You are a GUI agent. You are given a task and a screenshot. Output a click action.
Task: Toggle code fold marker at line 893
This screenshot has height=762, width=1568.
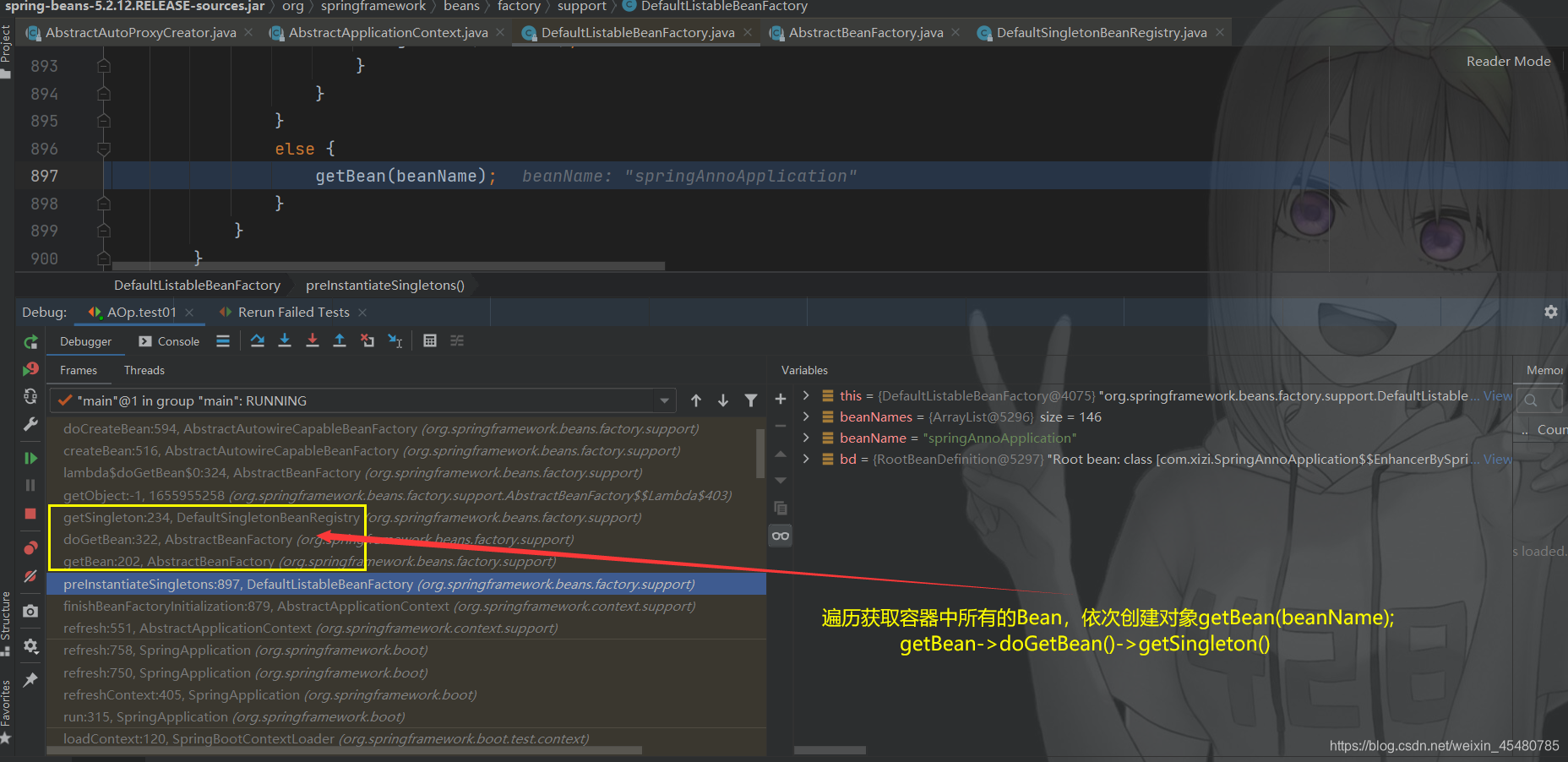(x=104, y=66)
